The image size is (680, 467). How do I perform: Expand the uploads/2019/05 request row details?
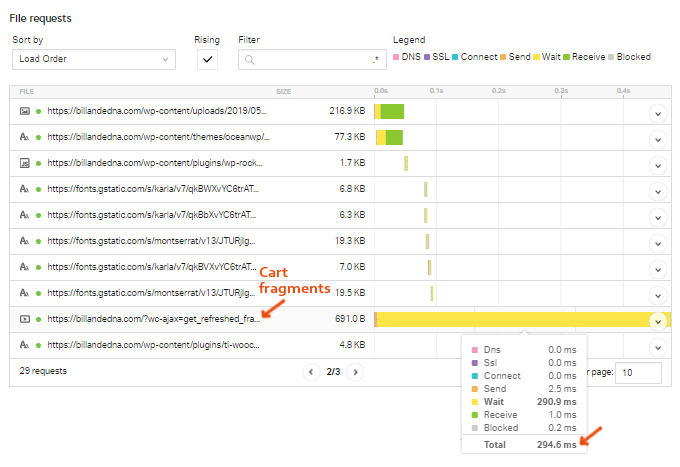pos(657,112)
